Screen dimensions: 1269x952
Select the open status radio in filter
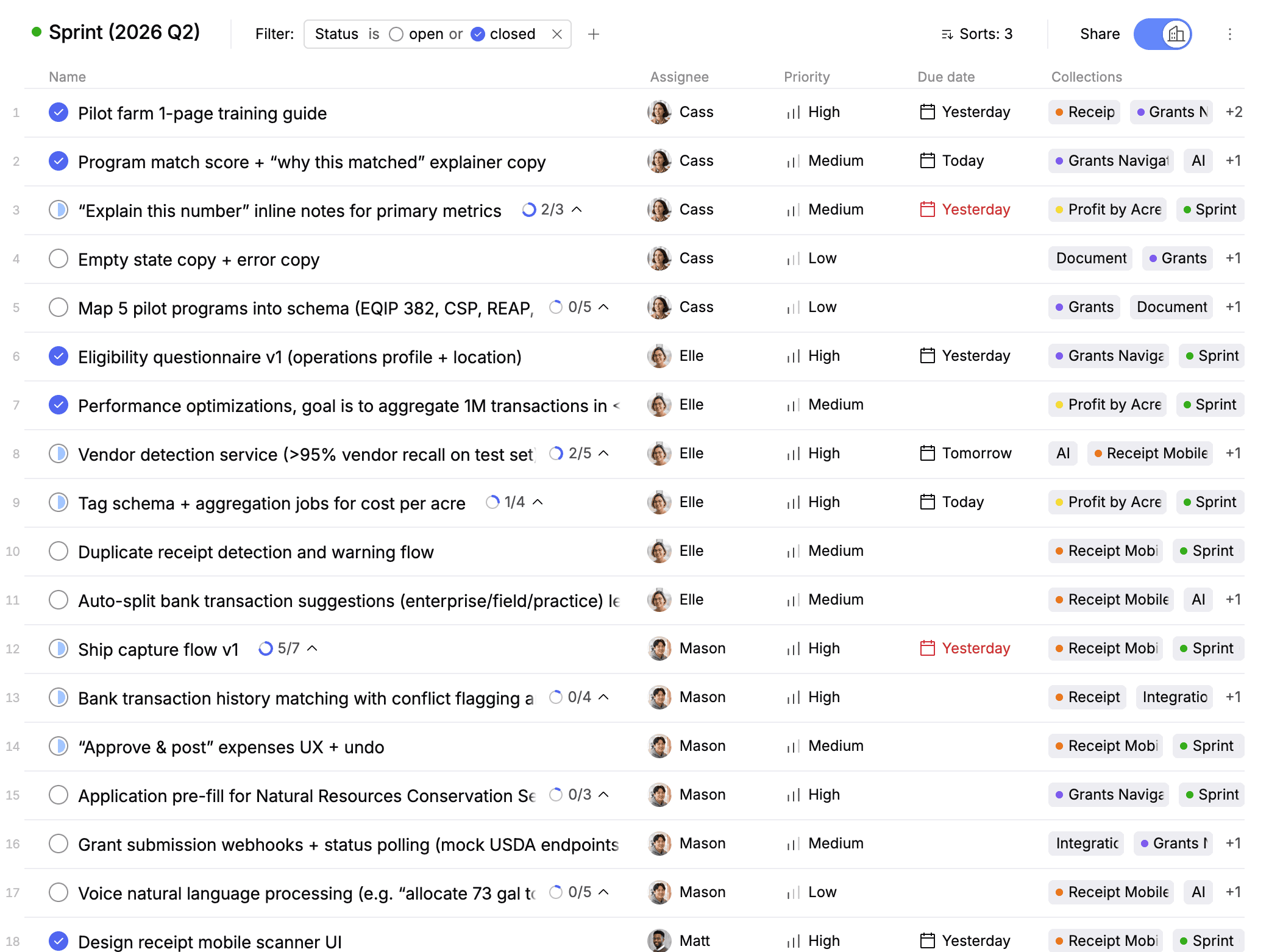click(396, 34)
